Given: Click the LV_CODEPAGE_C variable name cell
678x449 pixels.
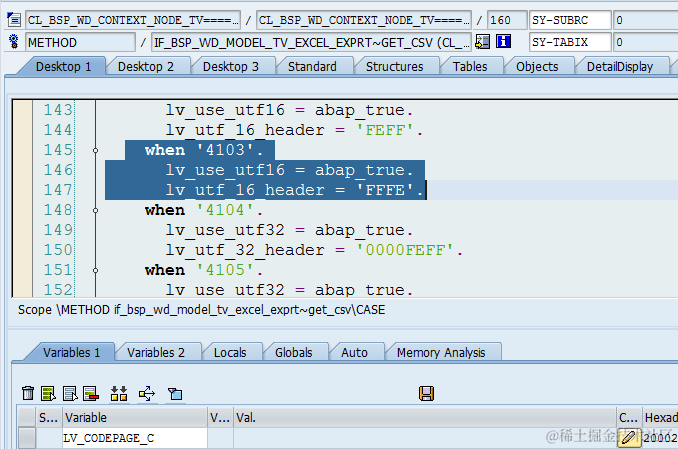Looking at the screenshot, I should point(134,438).
